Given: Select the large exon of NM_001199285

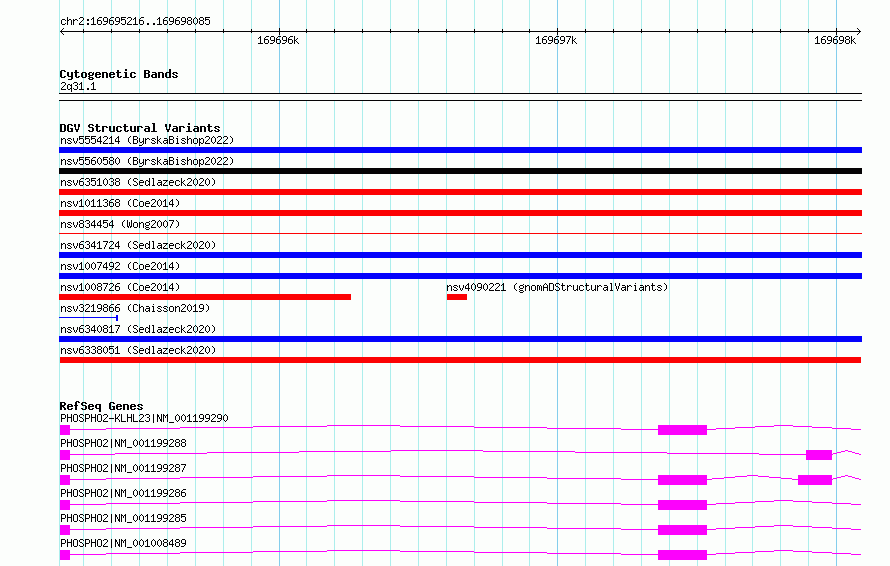Looking at the screenshot, I should pos(682,530).
